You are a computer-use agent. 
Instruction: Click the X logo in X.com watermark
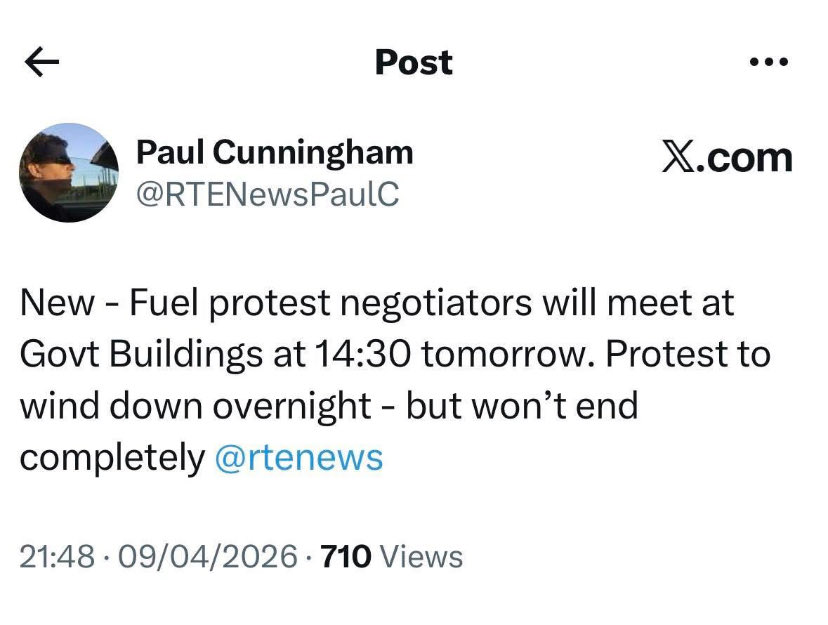(677, 158)
